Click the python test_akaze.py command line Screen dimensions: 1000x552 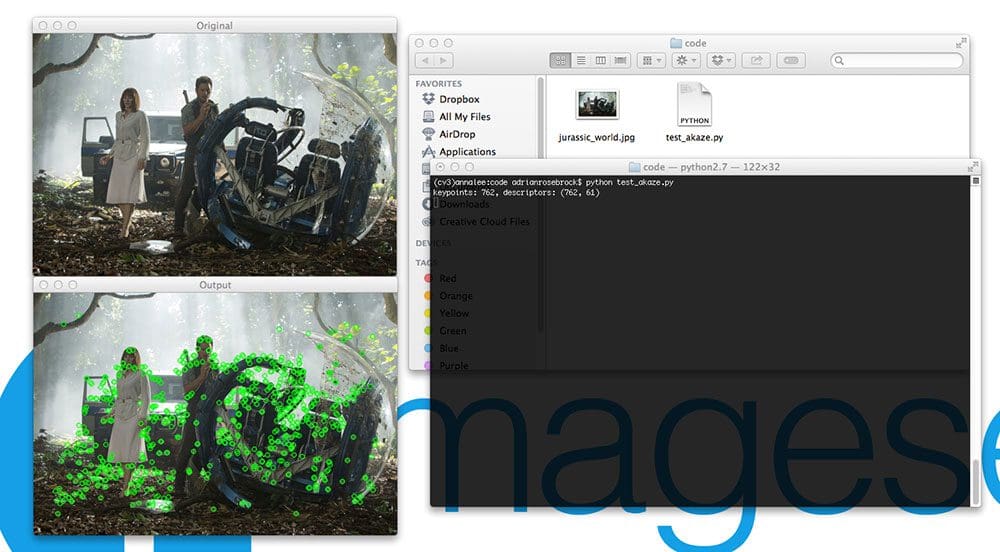[553, 182]
